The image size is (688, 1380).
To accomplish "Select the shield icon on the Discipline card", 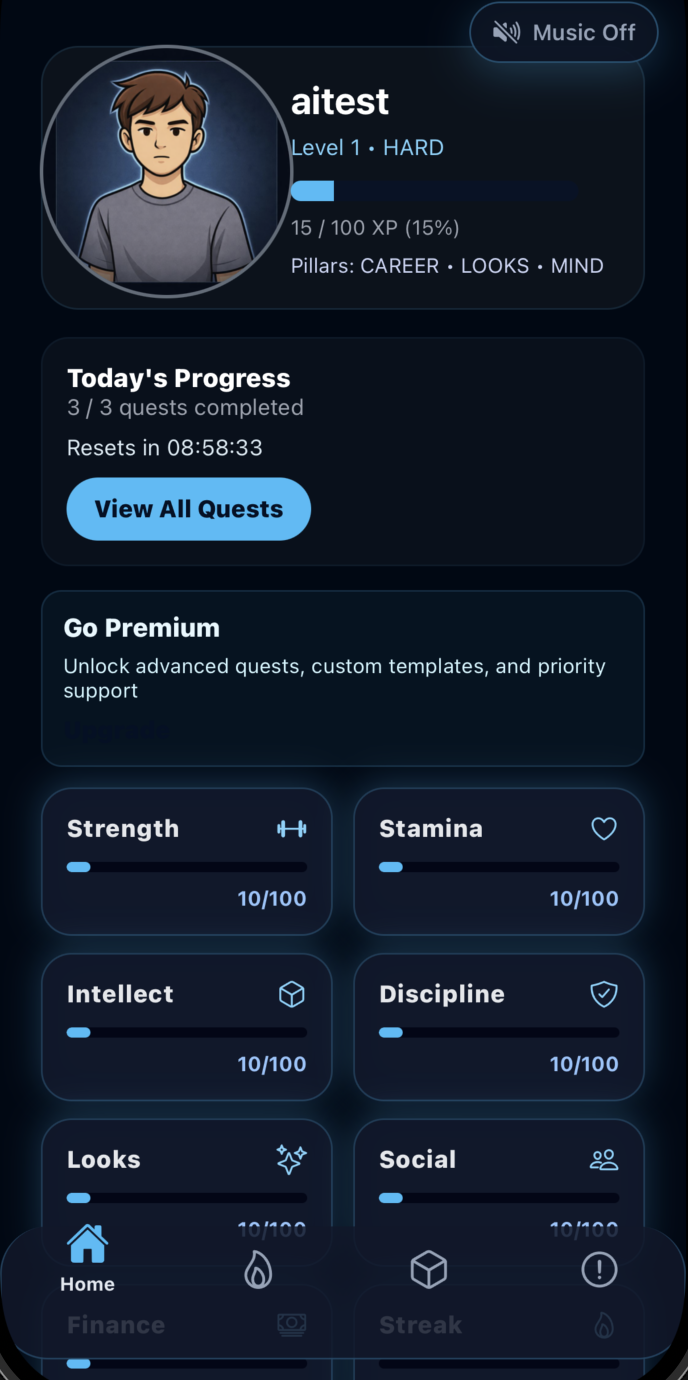I will [604, 994].
